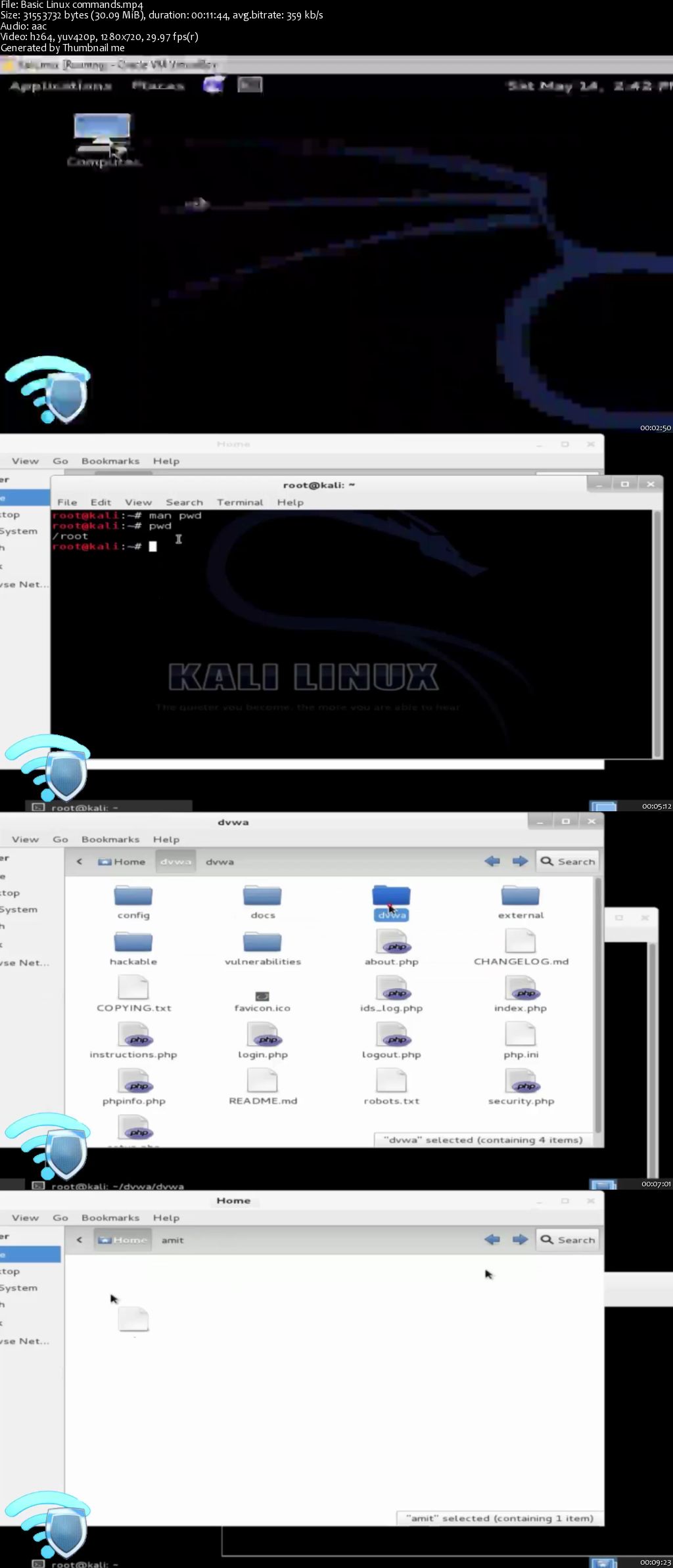Click the Home path button beside amit
Viewport: 673px width, 1568px height.
123,1240
